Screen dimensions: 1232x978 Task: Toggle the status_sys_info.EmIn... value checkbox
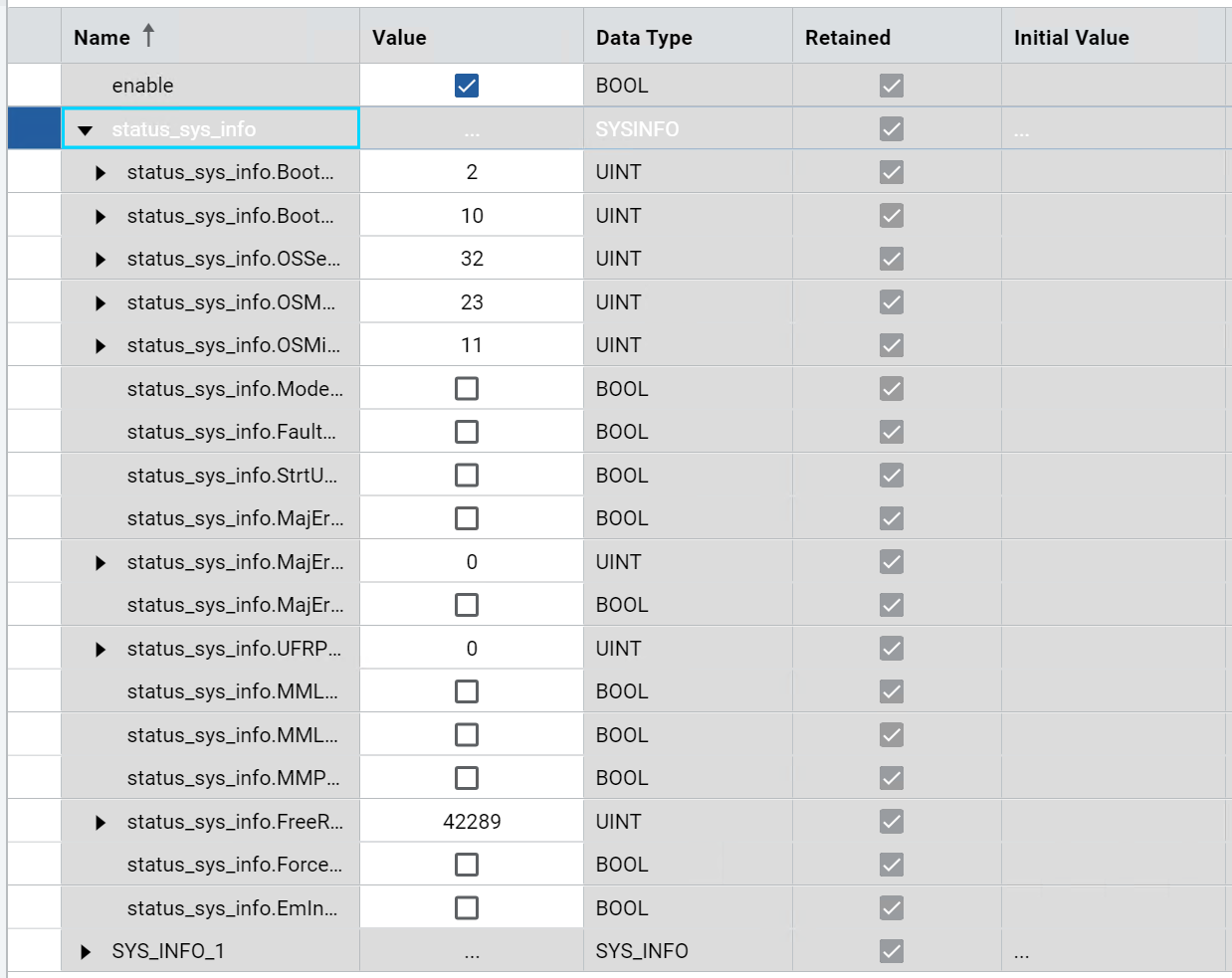click(x=467, y=908)
